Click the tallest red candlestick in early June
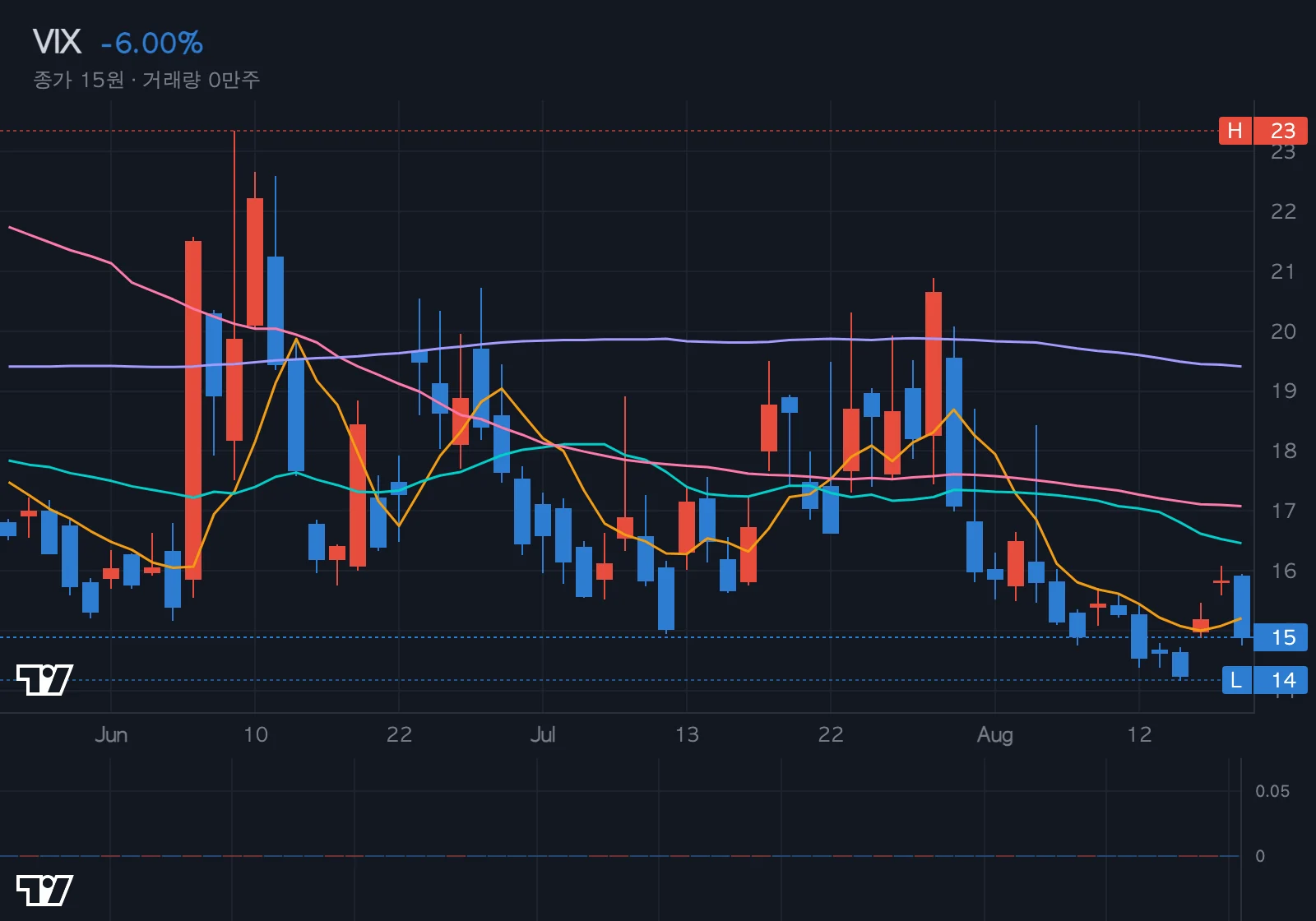 (193, 410)
